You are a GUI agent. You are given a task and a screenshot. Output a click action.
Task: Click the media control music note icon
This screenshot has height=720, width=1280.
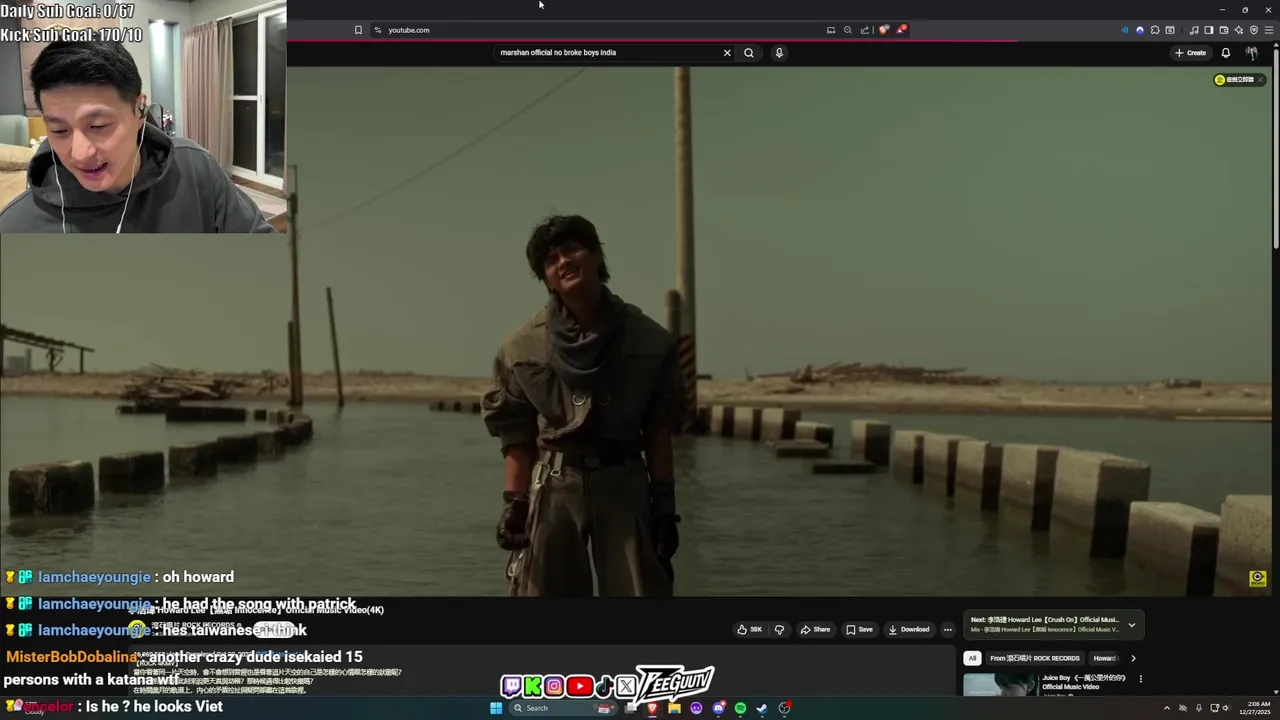coord(1194,30)
